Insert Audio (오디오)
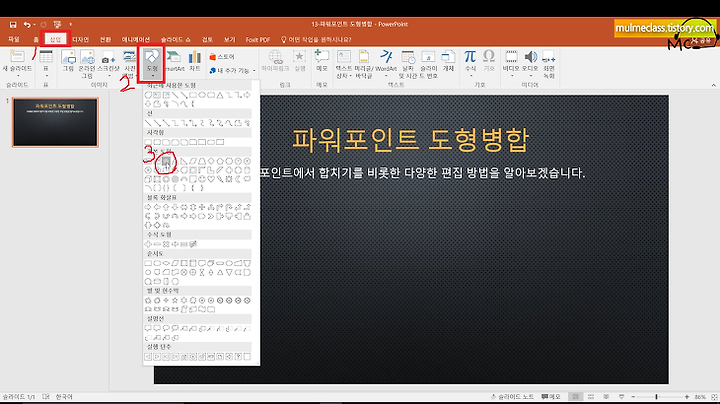720x404 pixels. [x=530, y=63]
